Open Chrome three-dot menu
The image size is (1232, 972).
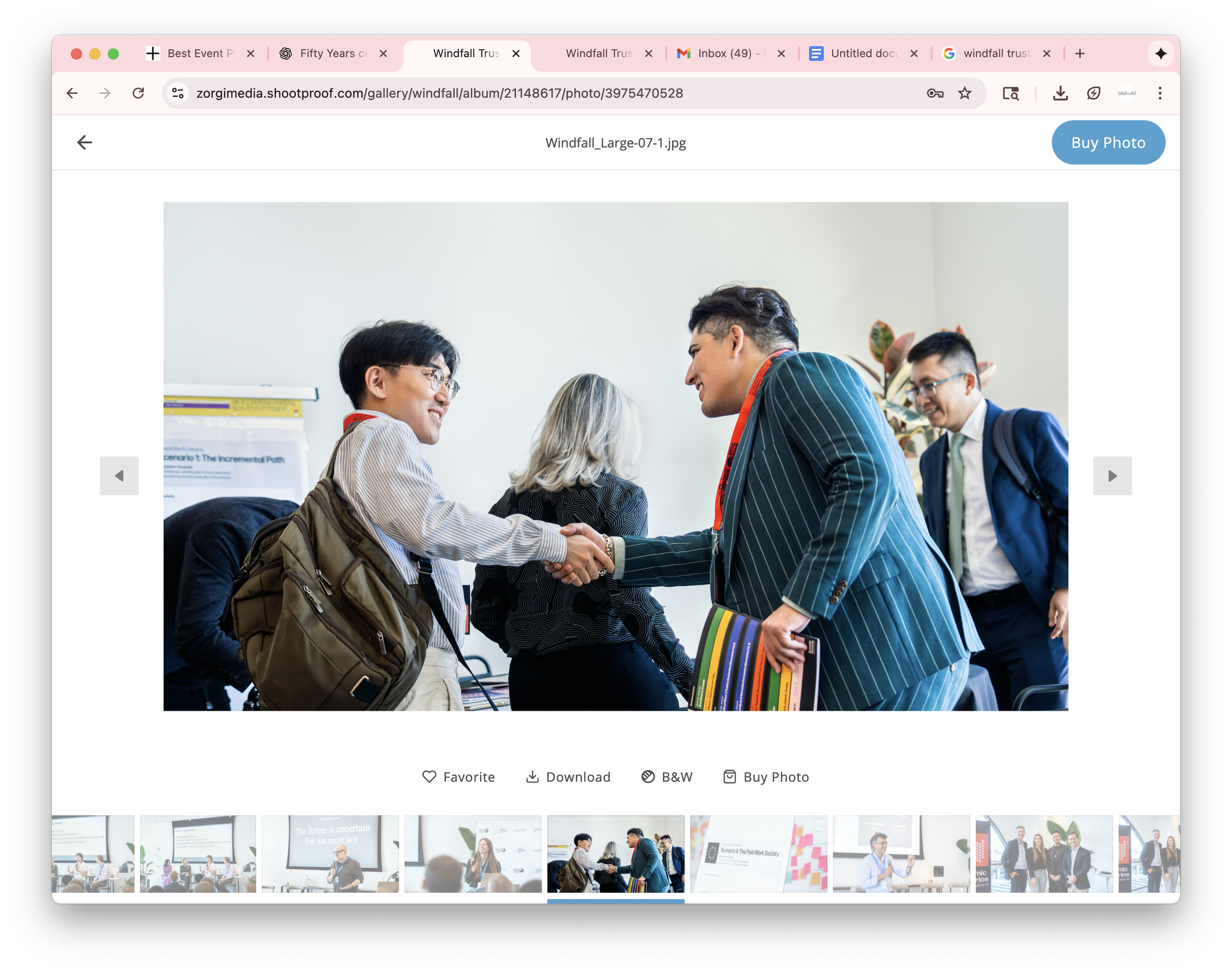[1160, 93]
